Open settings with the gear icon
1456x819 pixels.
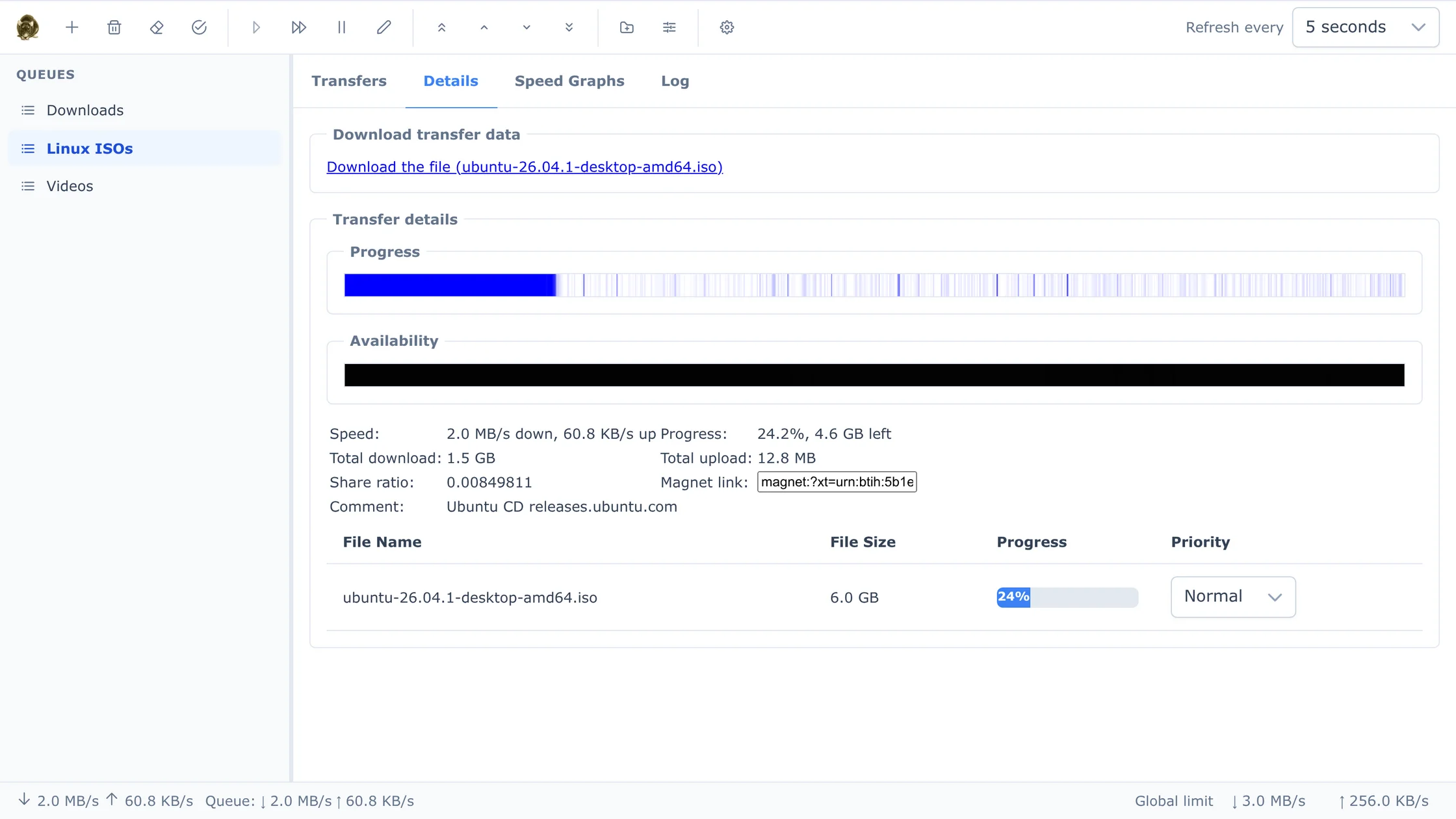pyautogui.click(x=727, y=27)
